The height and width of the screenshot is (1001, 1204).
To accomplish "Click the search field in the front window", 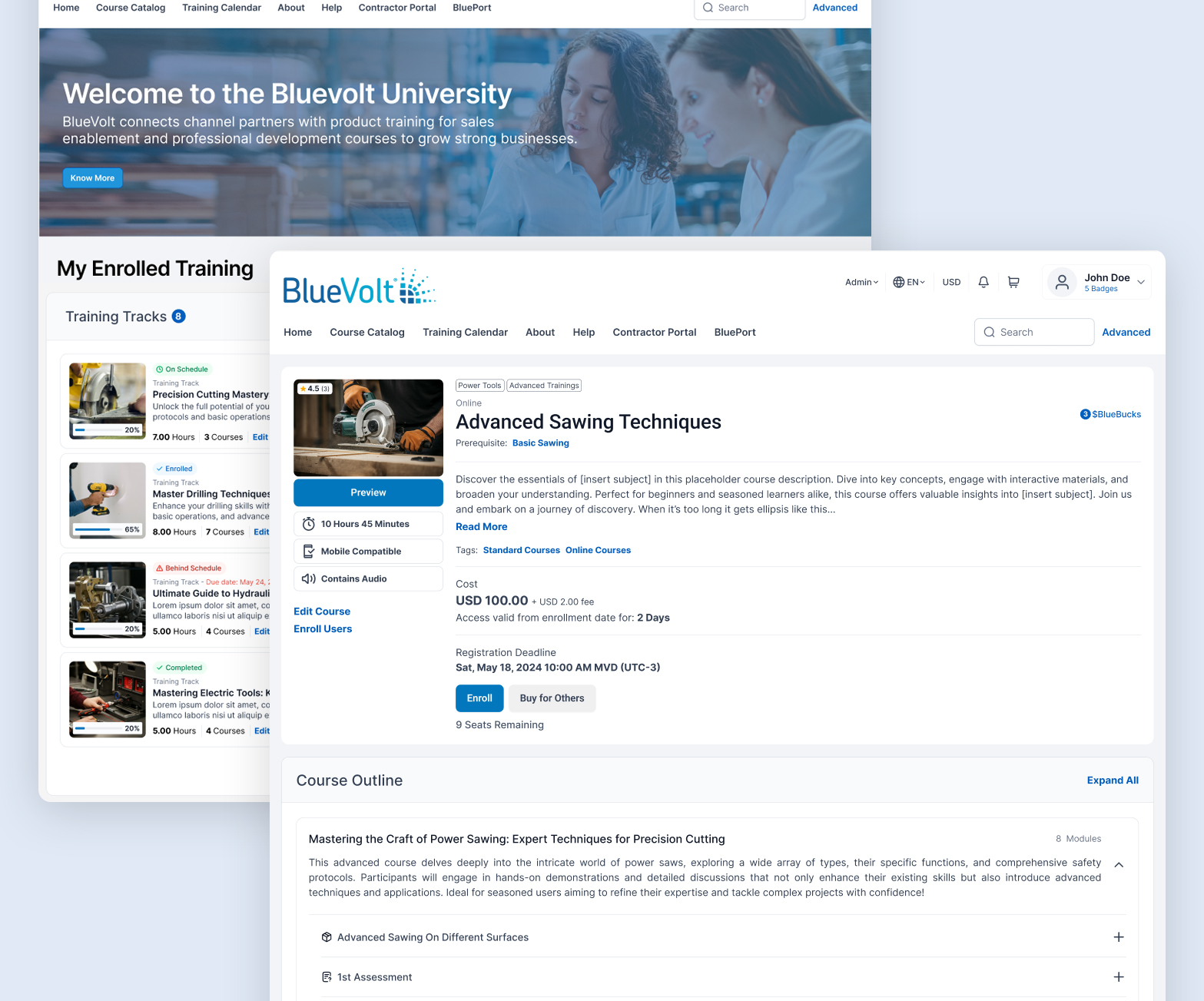I will point(1034,332).
